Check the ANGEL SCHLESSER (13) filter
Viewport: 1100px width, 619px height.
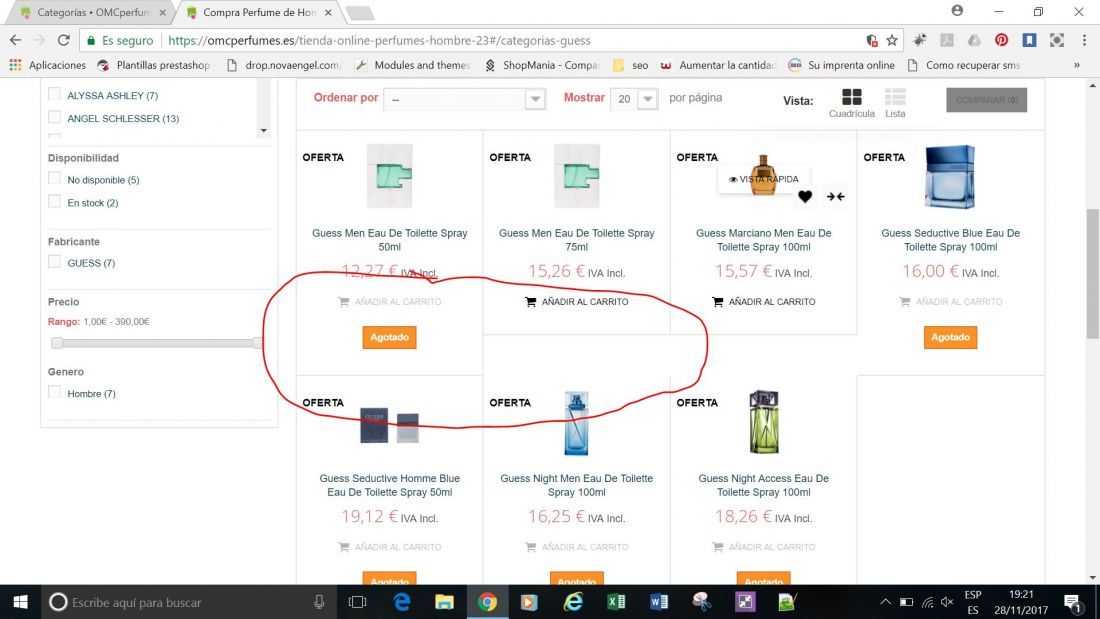click(x=54, y=117)
